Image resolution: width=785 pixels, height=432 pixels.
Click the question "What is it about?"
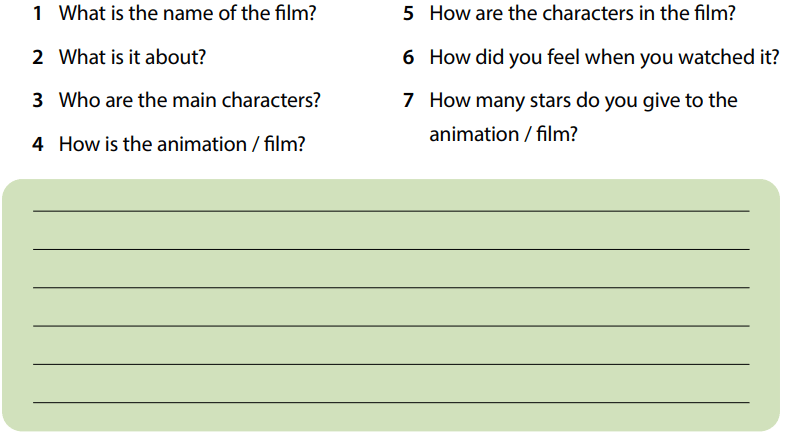coord(132,57)
